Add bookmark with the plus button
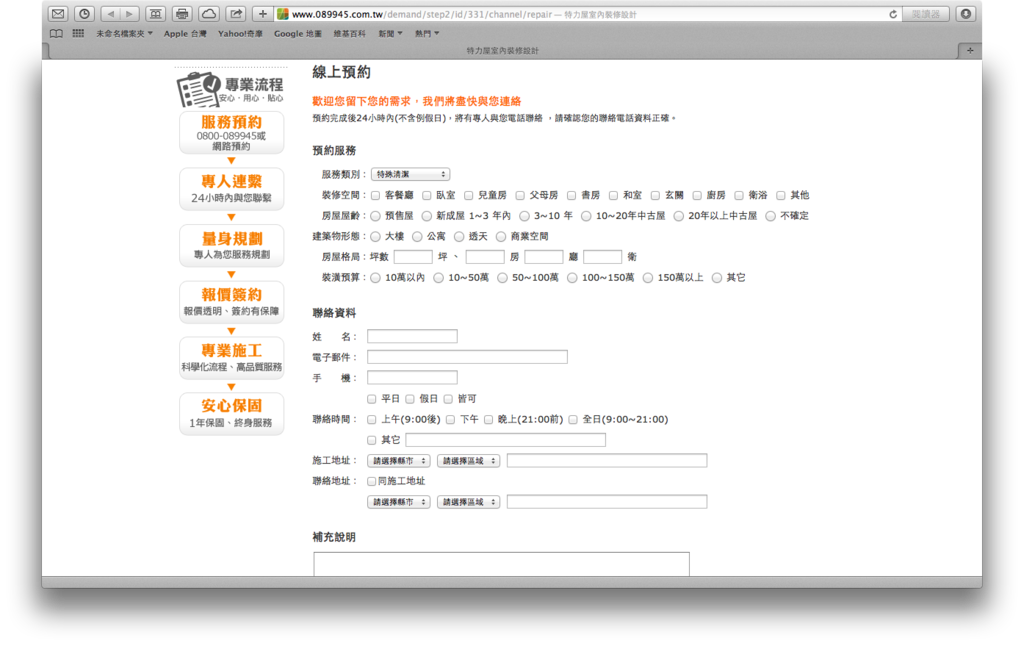This screenshot has width=1024, height=646. (x=262, y=14)
